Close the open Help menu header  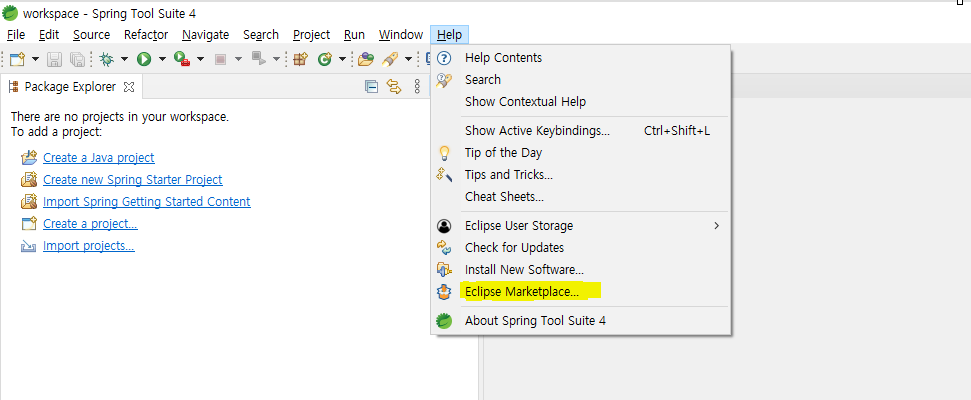pos(449,35)
